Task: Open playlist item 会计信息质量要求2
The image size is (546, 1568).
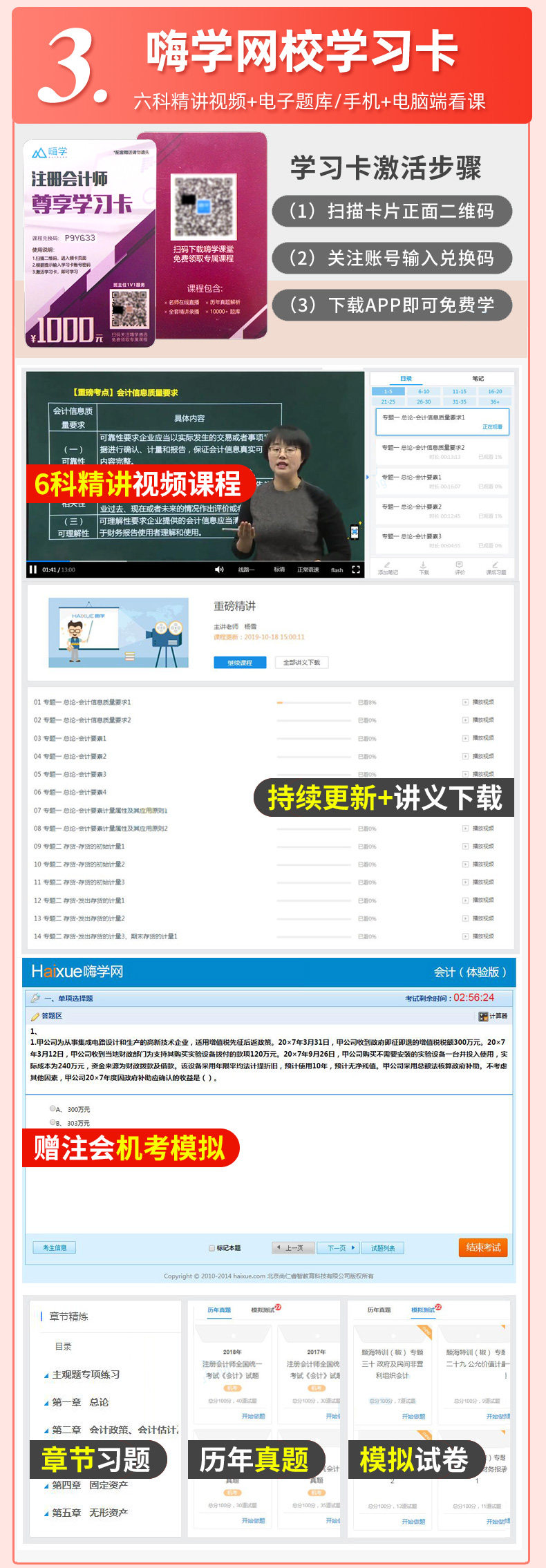Action: 442,451
